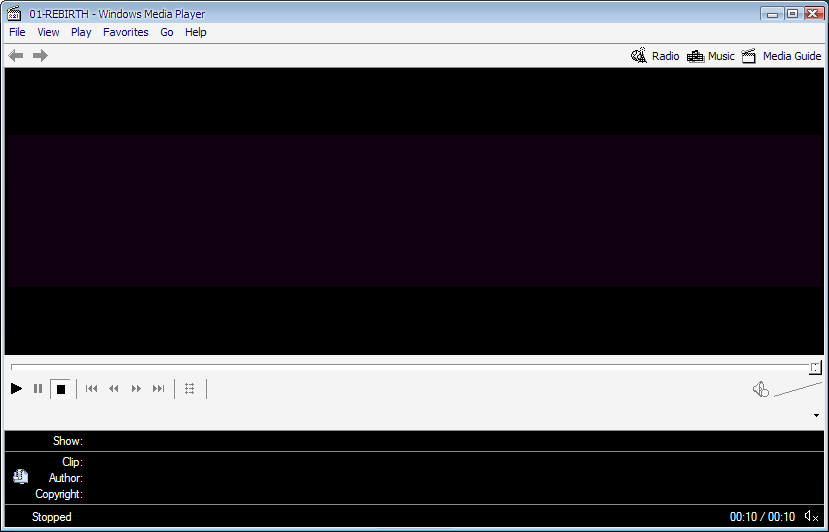Click the Copyright: label
829x532 pixels.
(59, 494)
